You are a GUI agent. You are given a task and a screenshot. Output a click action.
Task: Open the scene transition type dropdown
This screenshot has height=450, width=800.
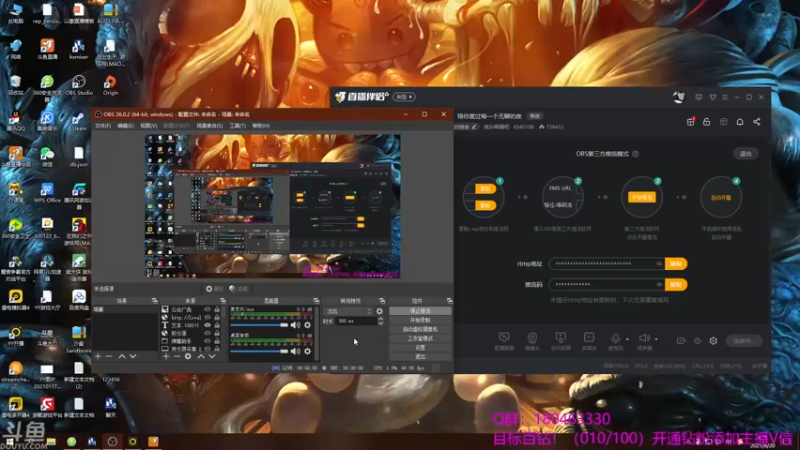click(x=349, y=311)
